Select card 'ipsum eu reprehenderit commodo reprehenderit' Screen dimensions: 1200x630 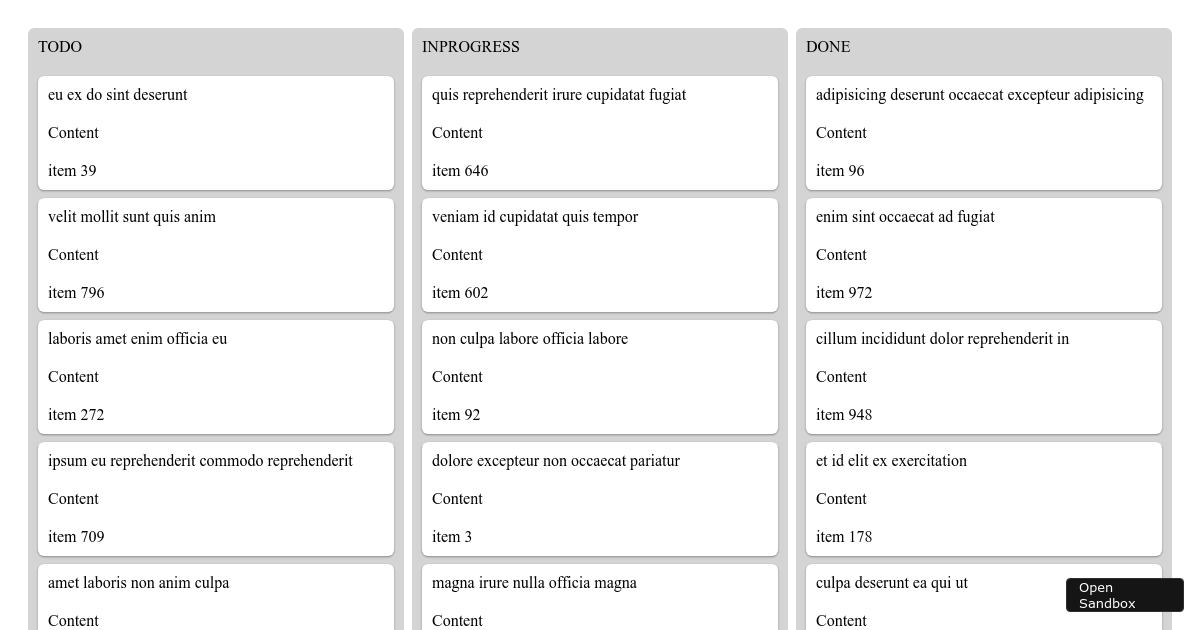(x=216, y=498)
